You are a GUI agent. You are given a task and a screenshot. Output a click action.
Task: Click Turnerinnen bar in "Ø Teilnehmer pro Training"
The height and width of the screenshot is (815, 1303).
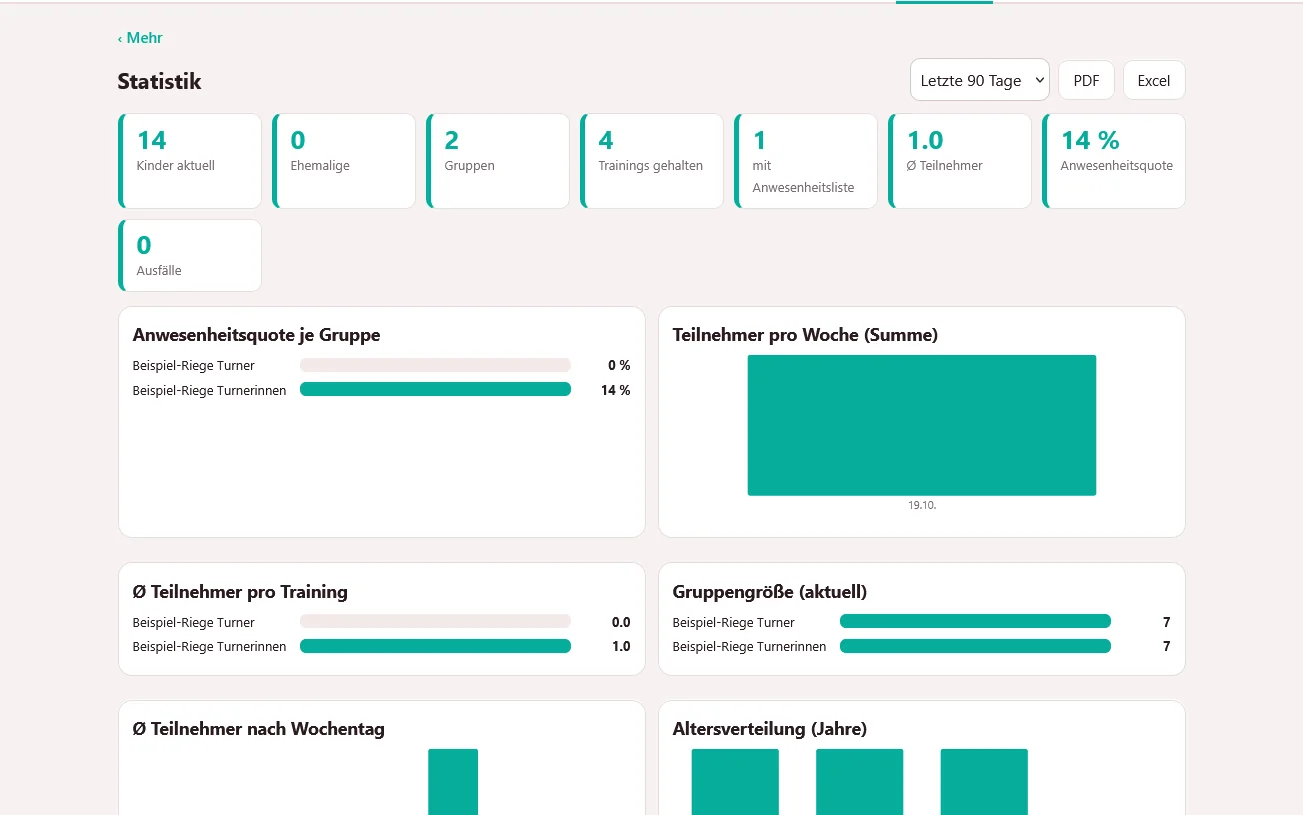pyautogui.click(x=435, y=646)
